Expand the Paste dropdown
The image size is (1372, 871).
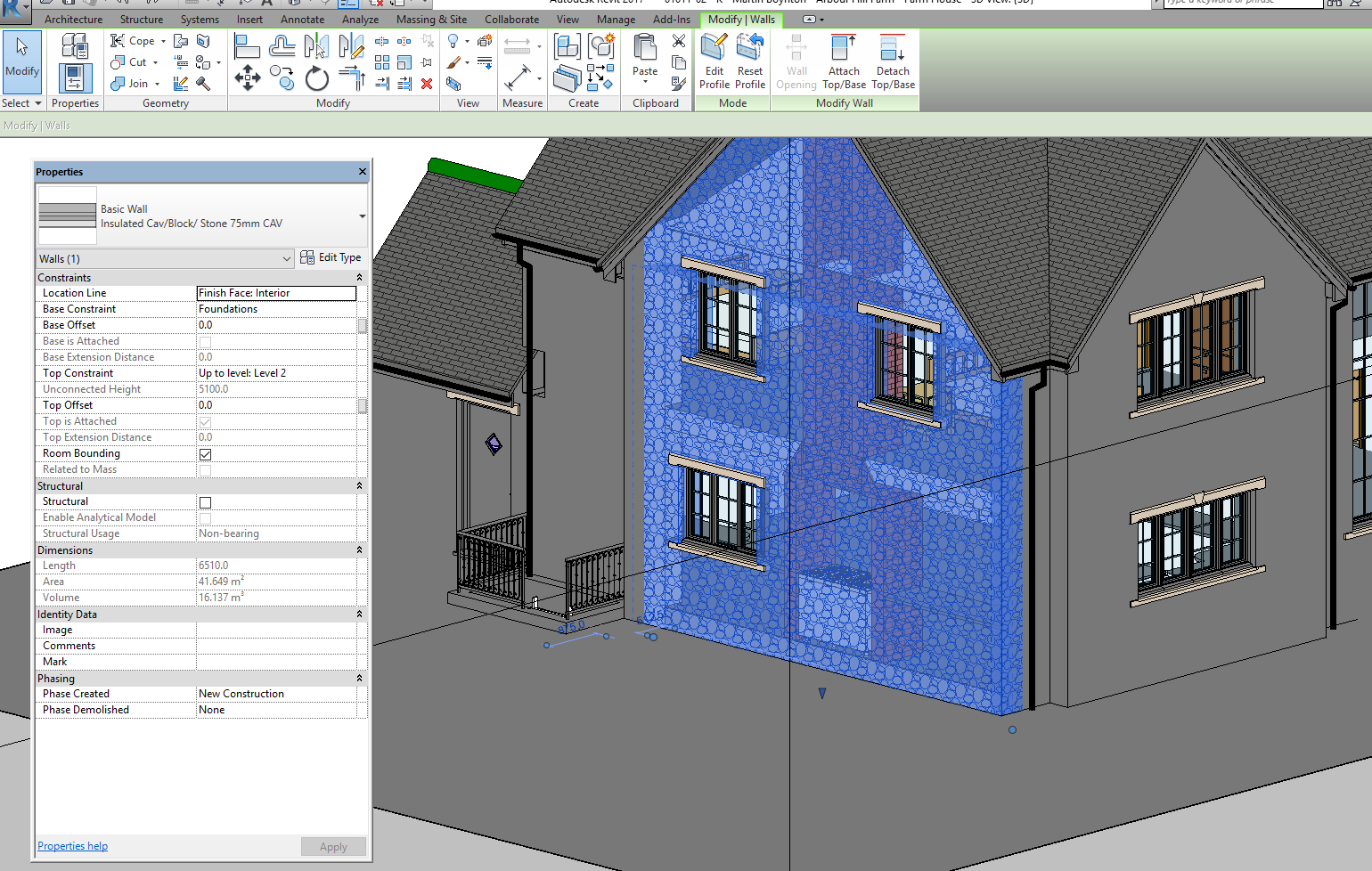click(x=645, y=82)
